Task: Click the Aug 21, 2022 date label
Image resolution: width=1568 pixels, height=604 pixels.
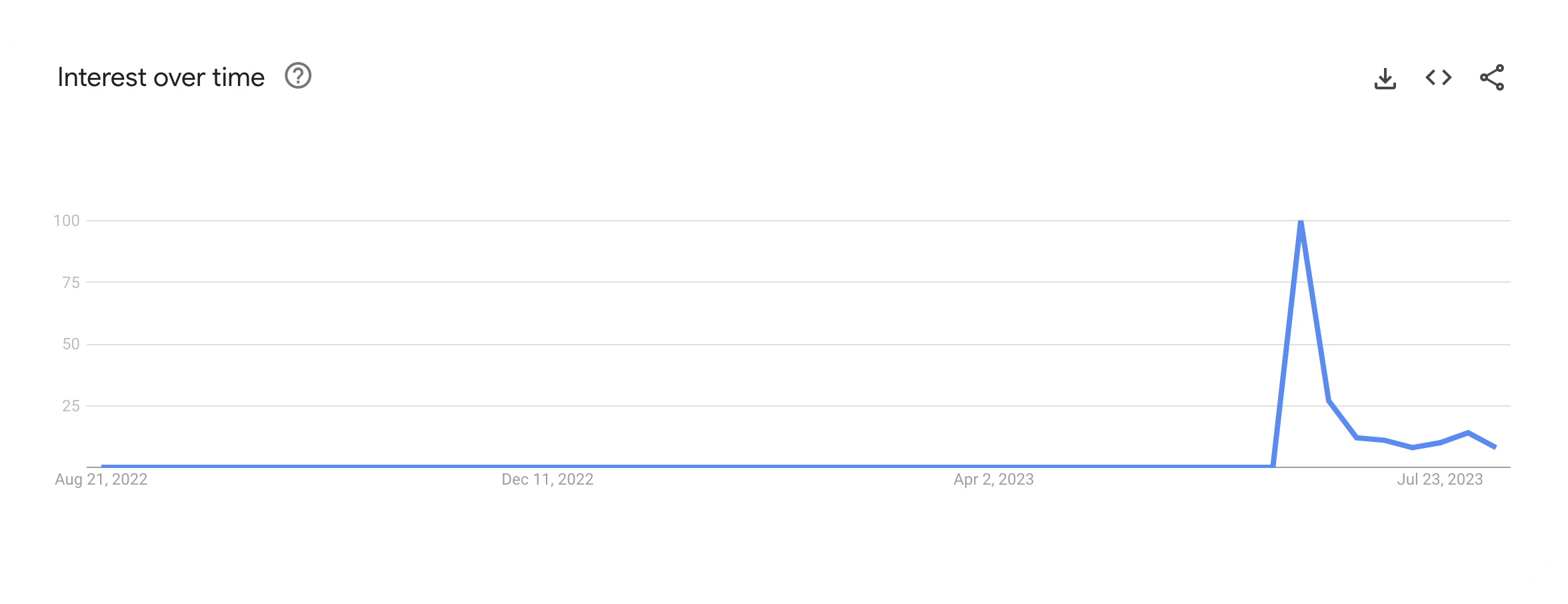Action: [x=101, y=479]
